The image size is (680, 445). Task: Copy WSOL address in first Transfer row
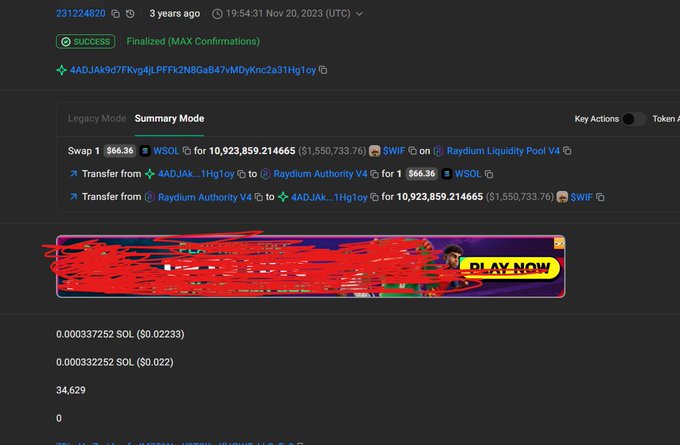(x=489, y=174)
